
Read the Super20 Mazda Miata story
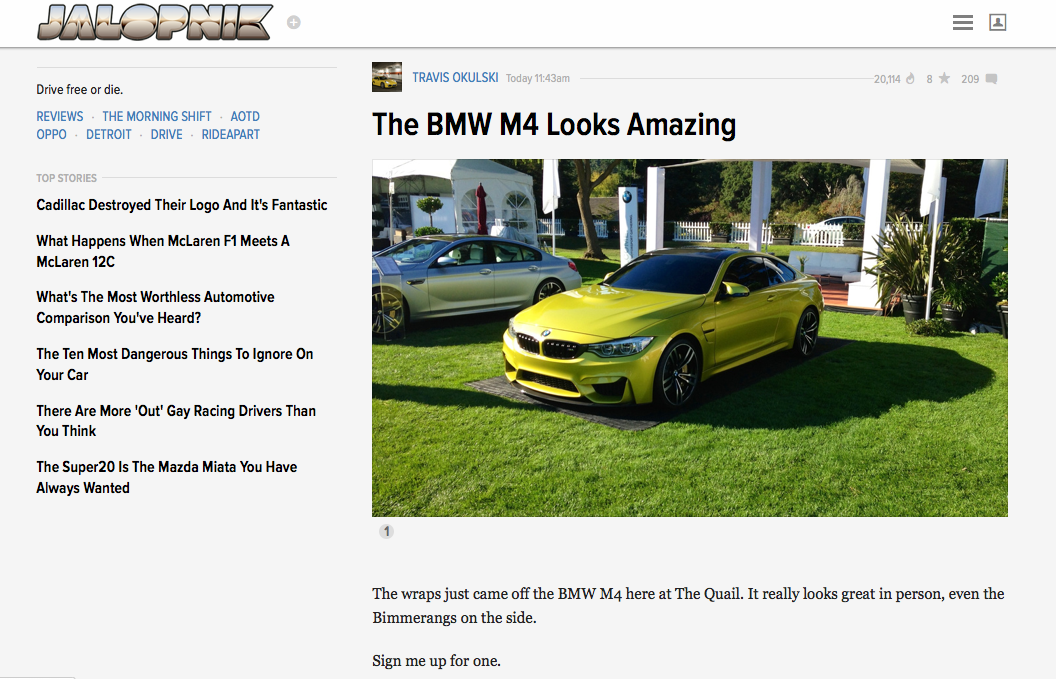(x=166, y=477)
